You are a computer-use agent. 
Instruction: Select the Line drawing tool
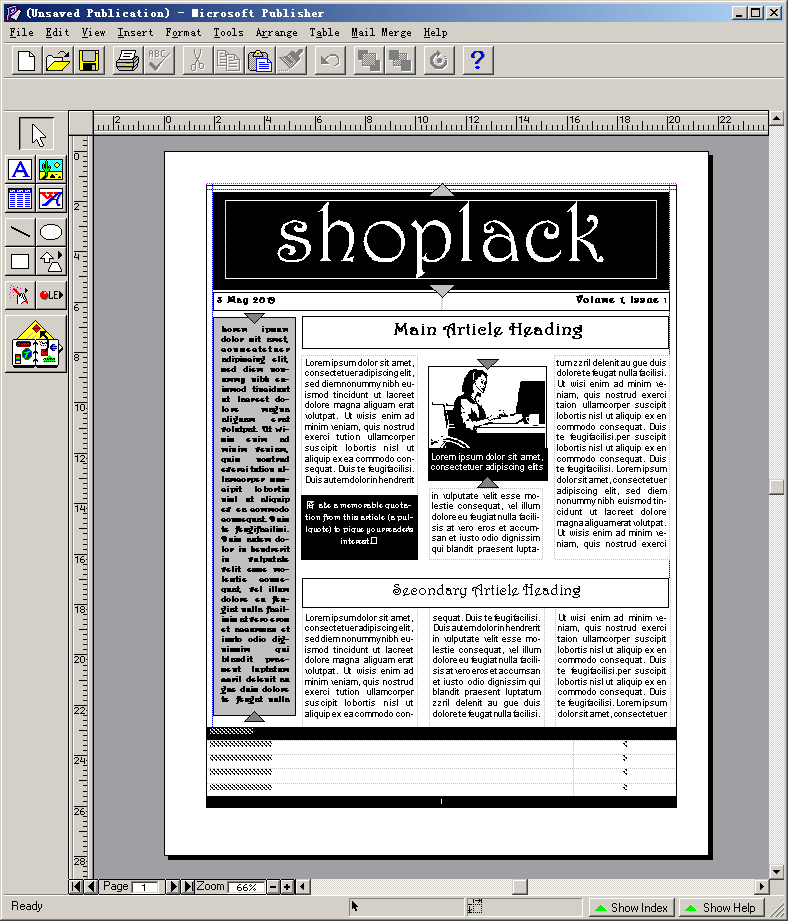[20, 232]
